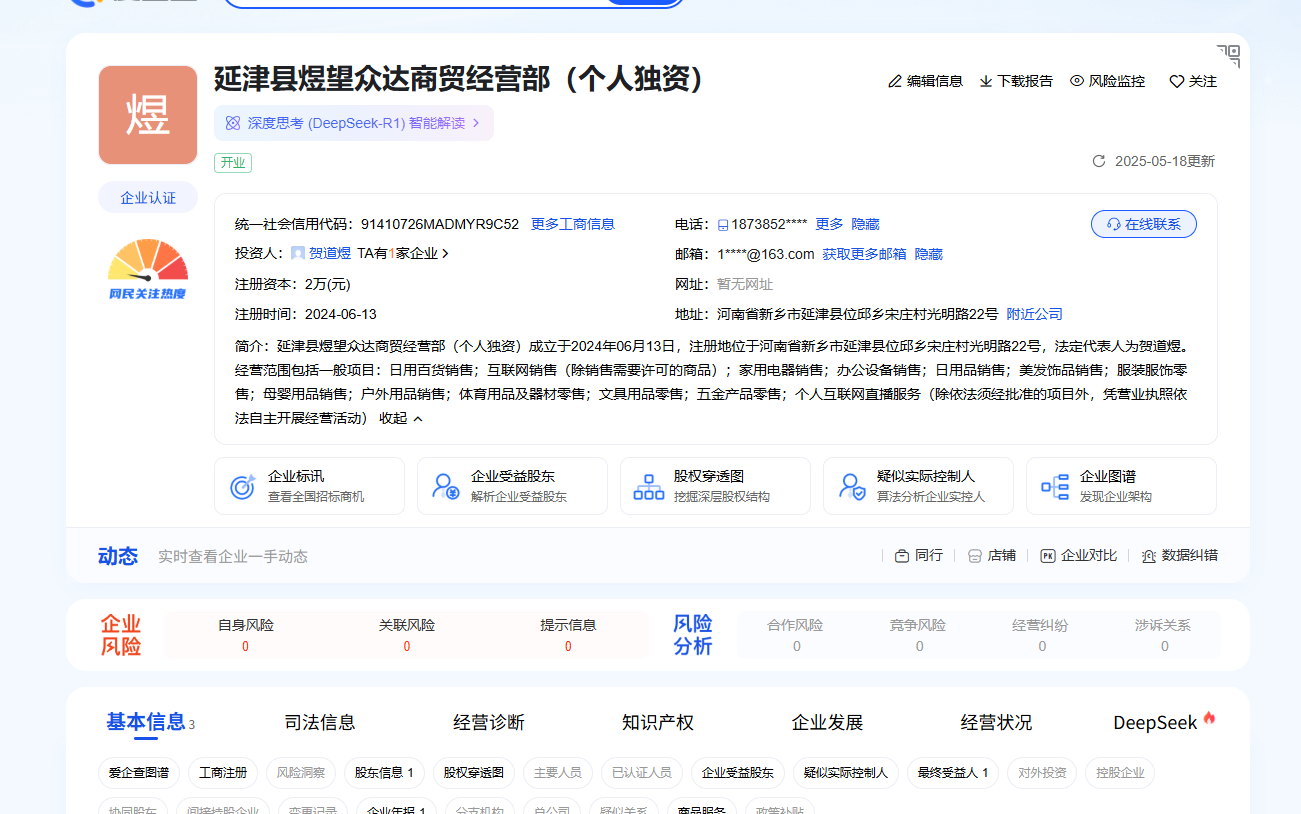Click the 数据纠错 data correction icon
This screenshot has width=1301, height=814.
point(1150,555)
